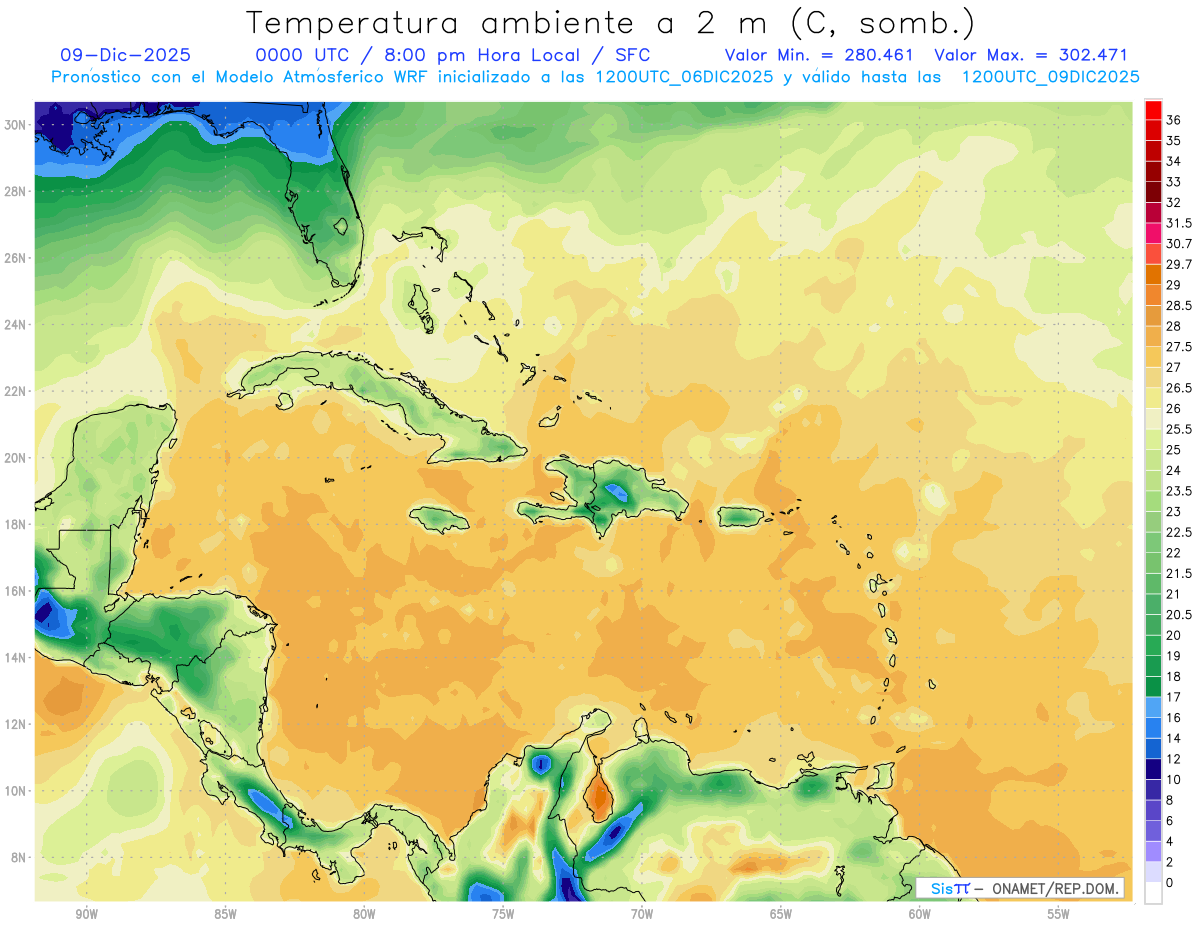Click the '80W' longitude axis label

pos(364,914)
